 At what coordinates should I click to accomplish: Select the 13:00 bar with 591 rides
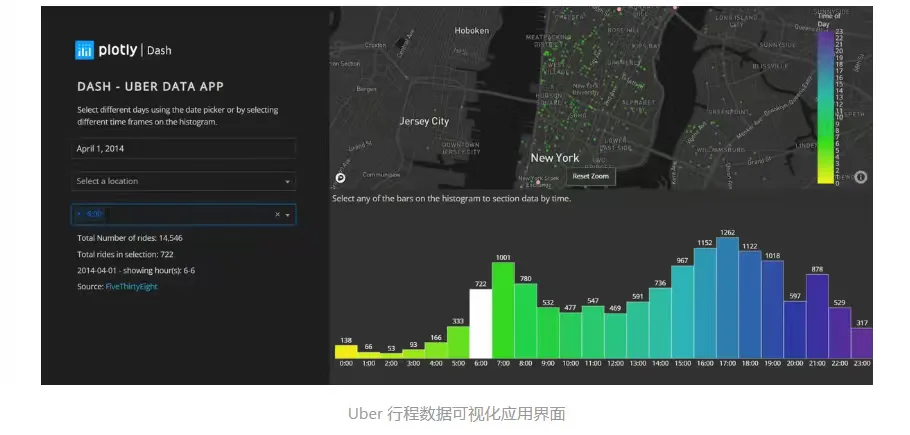[638, 330]
